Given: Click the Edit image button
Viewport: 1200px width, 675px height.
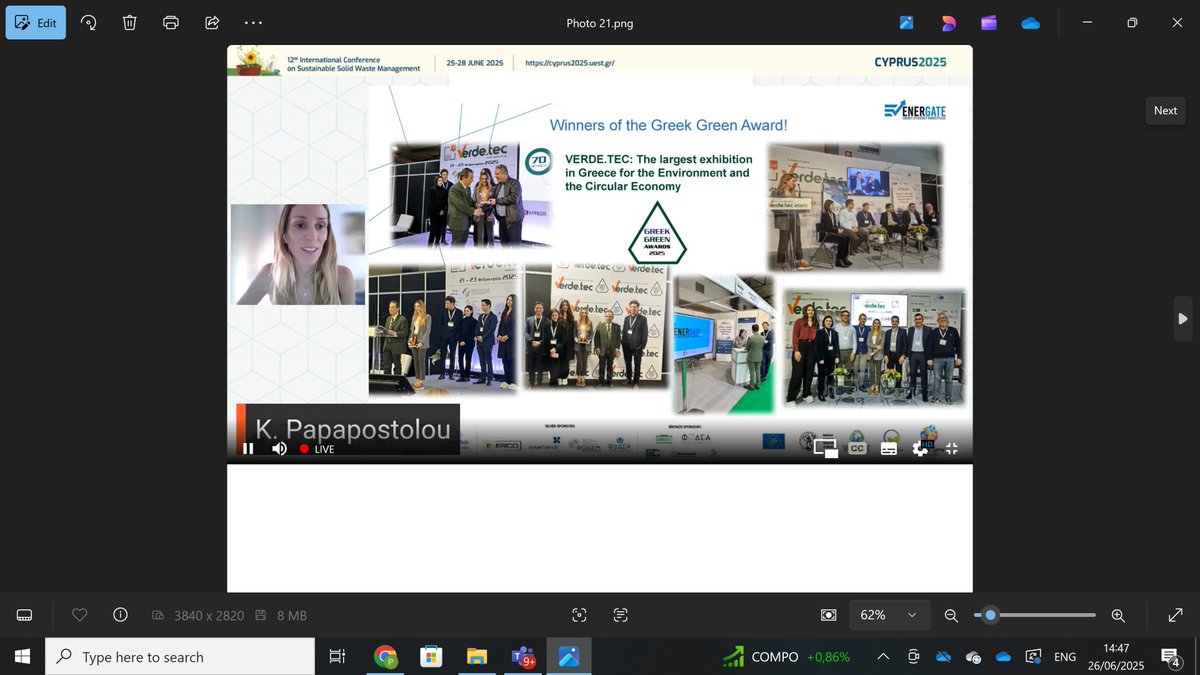Looking at the screenshot, I should pos(36,22).
